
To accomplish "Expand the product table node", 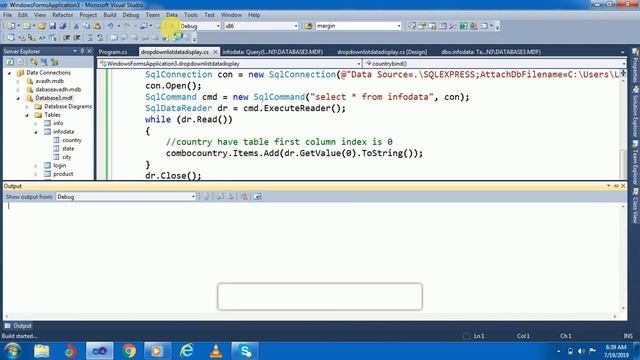I will (x=36, y=174).
